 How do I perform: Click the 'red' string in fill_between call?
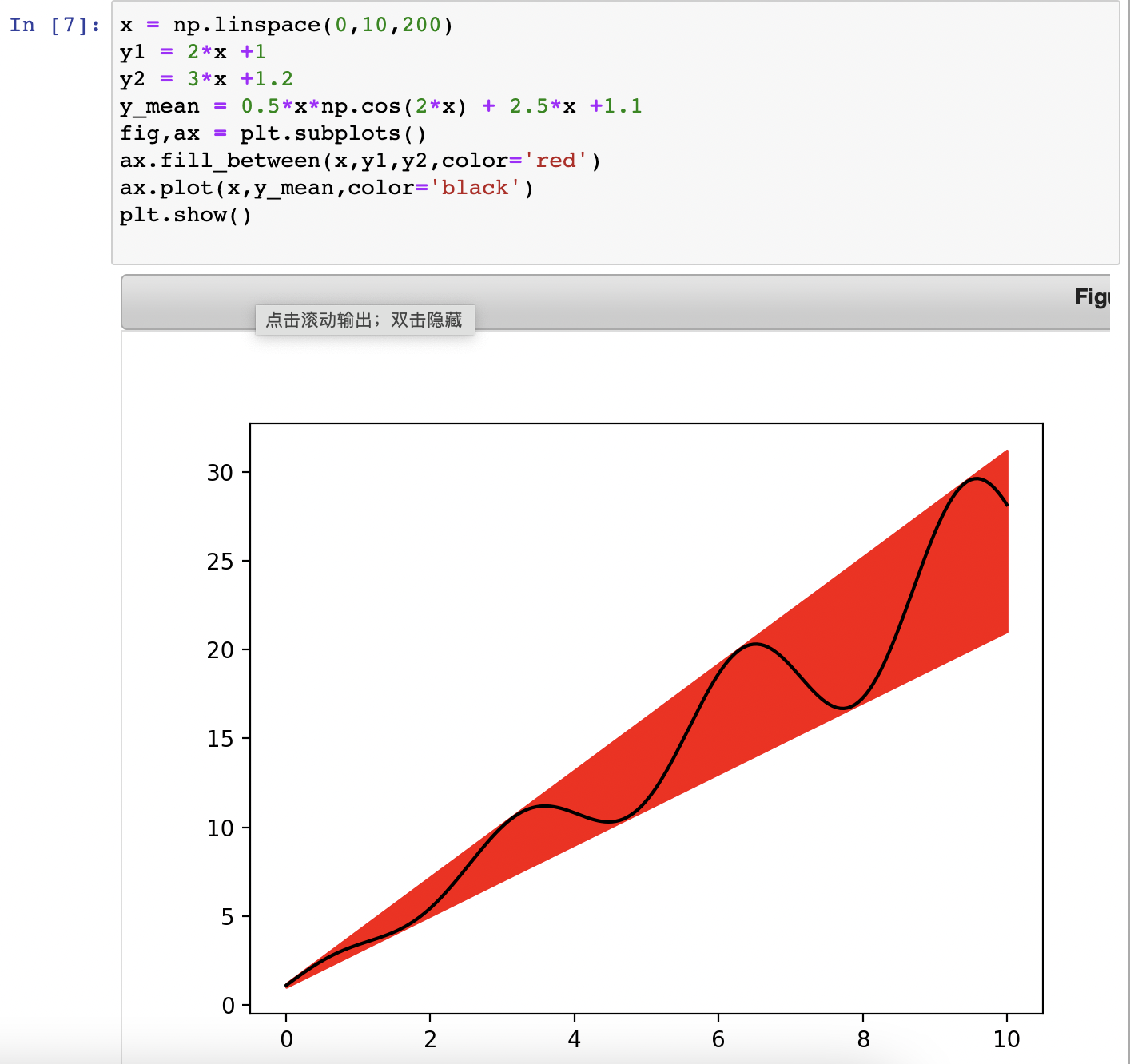pos(557,160)
